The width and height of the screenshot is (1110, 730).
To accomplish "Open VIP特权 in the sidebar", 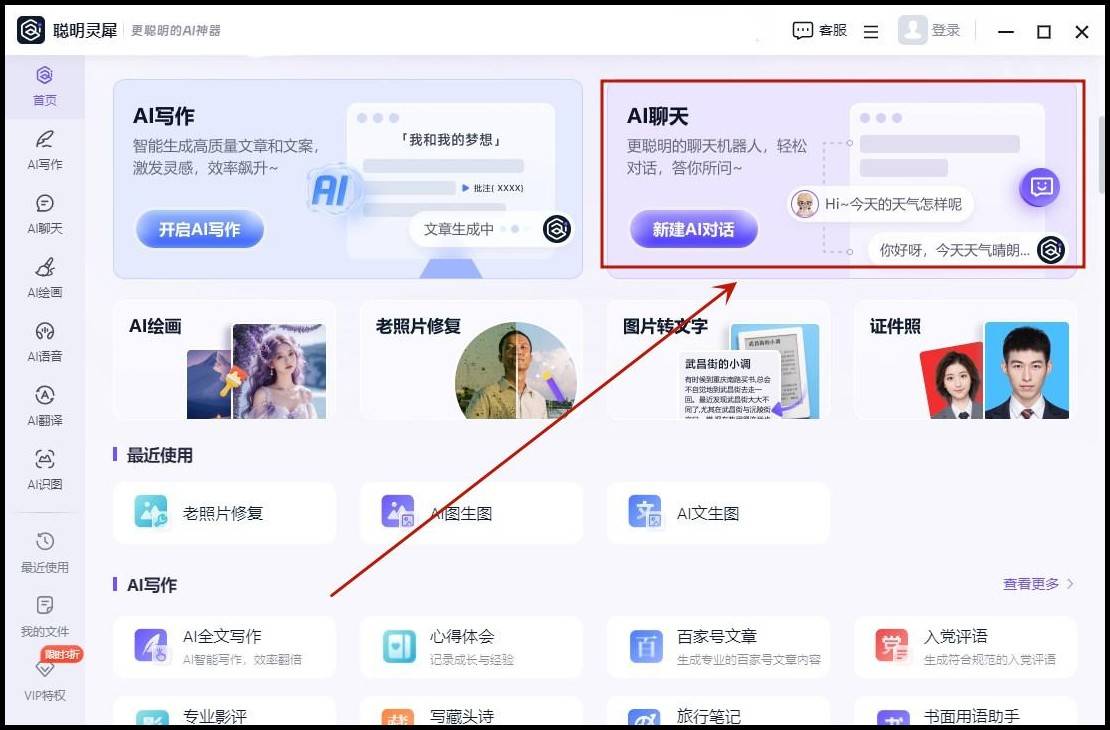I will [x=44, y=680].
